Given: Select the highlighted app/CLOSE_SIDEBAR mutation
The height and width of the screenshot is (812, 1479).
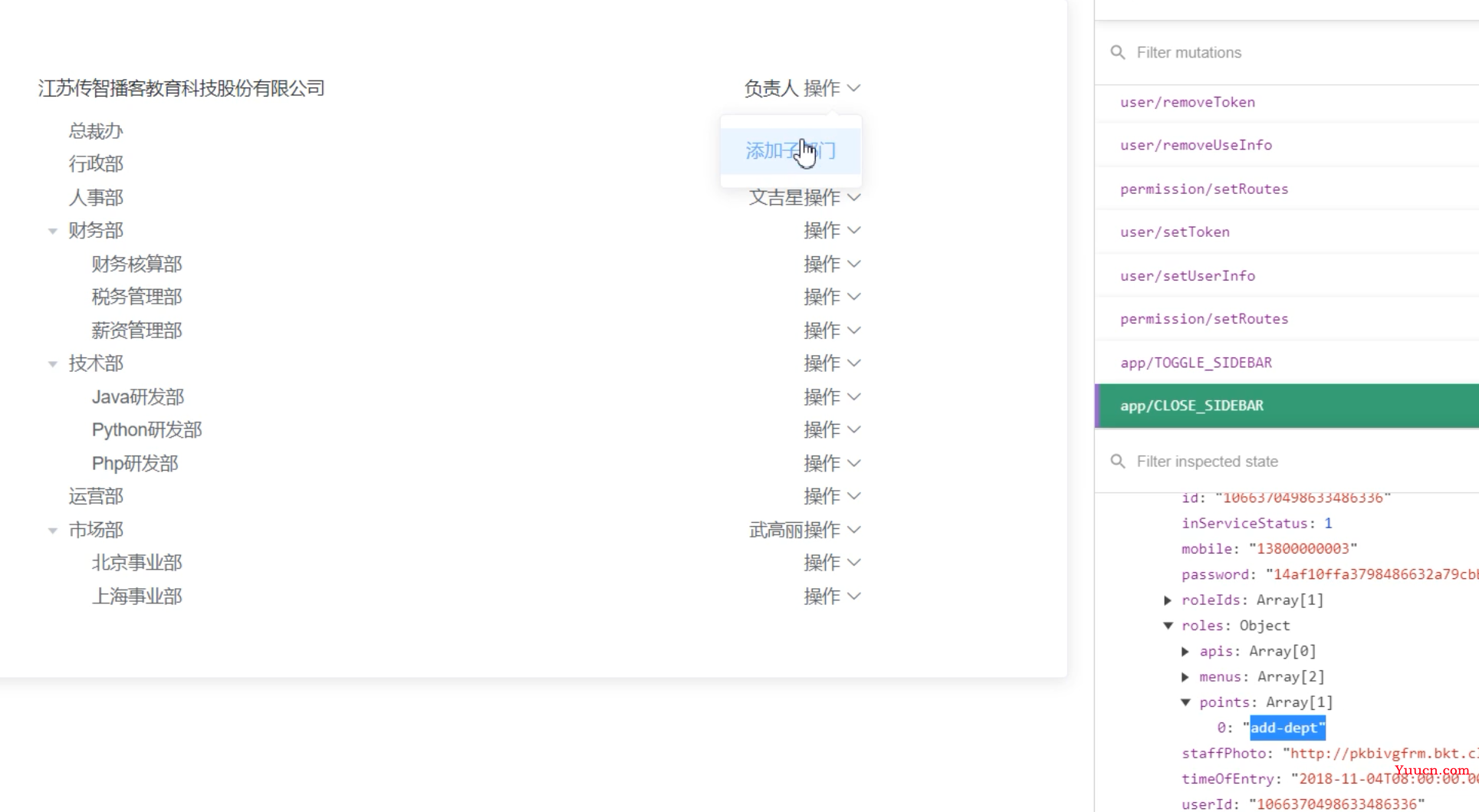Looking at the screenshot, I should point(1287,406).
